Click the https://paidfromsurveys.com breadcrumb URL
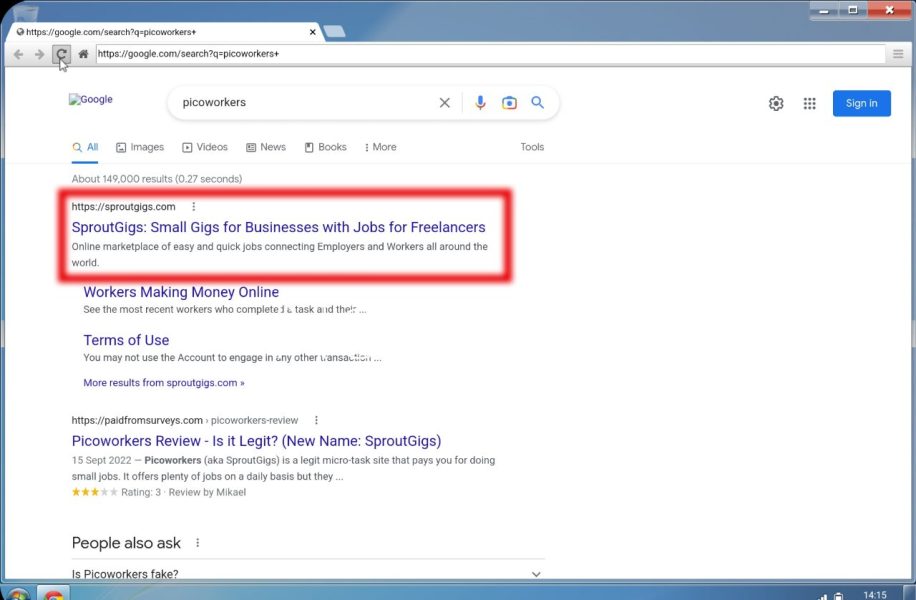The width and height of the screenshot is (916, 600). pos(185,421)
